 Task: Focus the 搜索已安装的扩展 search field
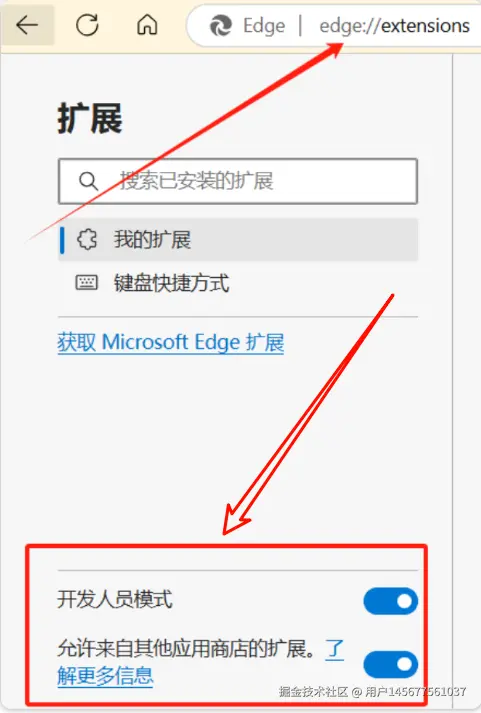(x=238, y=181)
